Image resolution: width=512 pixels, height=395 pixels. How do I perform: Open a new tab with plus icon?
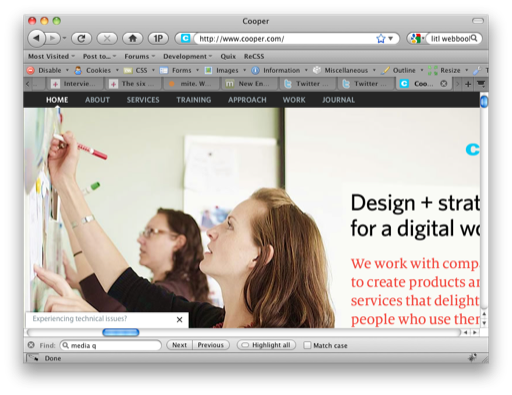[468, 84]
